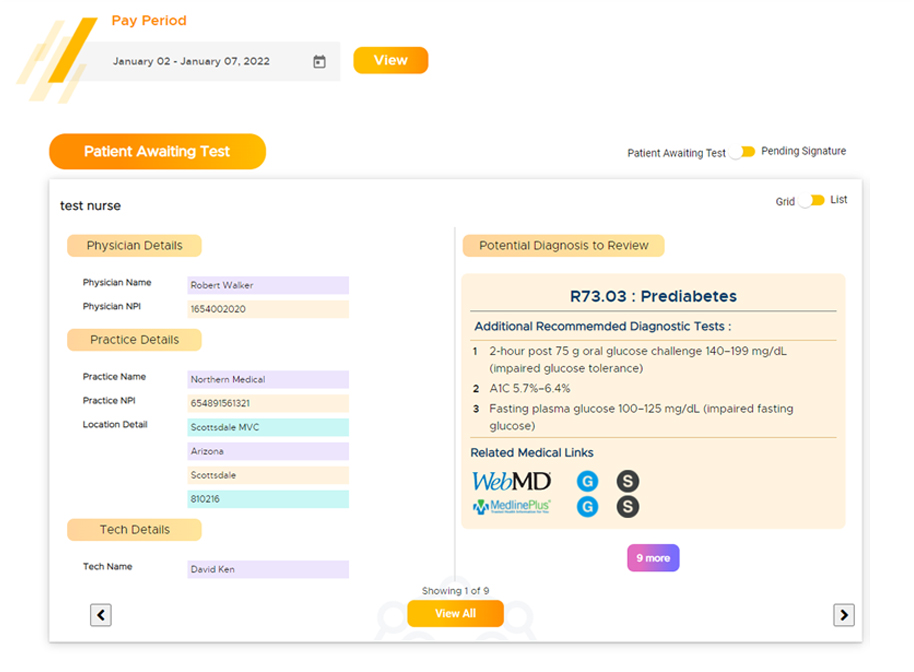The image size is (914, 672).
Task: Open the pay period calendar icon
Action: point(319,62)
